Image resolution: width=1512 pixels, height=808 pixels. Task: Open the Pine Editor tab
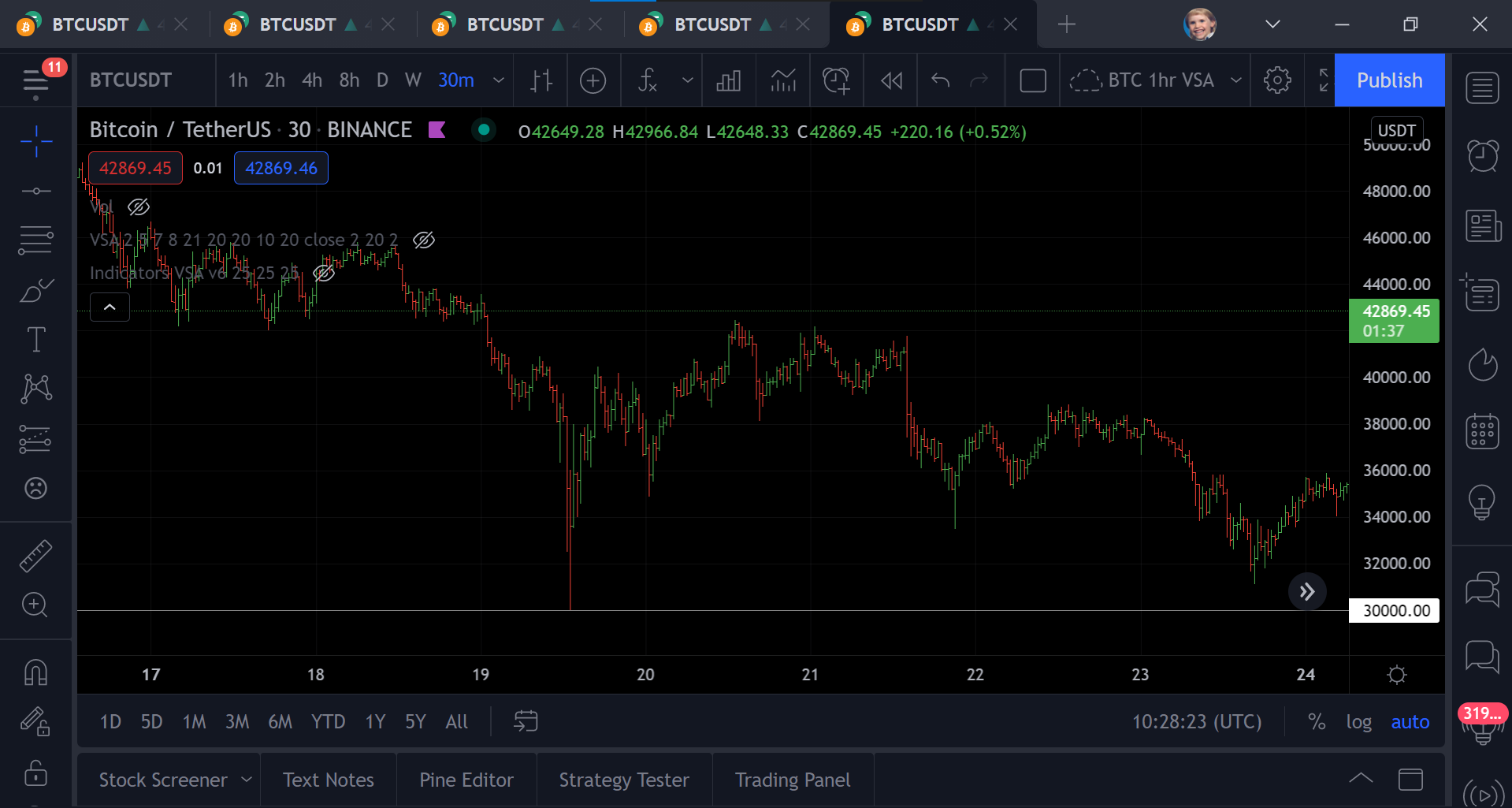click(x=466, y=780)
